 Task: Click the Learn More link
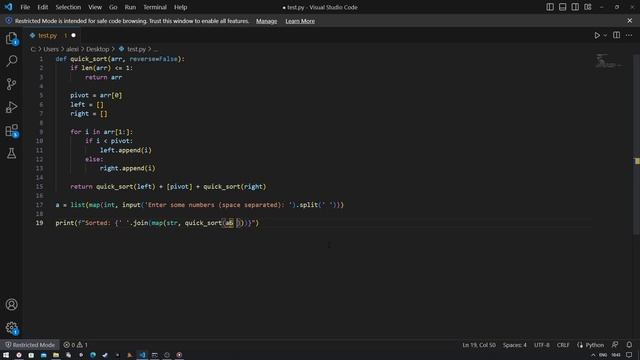click(300, 21)
